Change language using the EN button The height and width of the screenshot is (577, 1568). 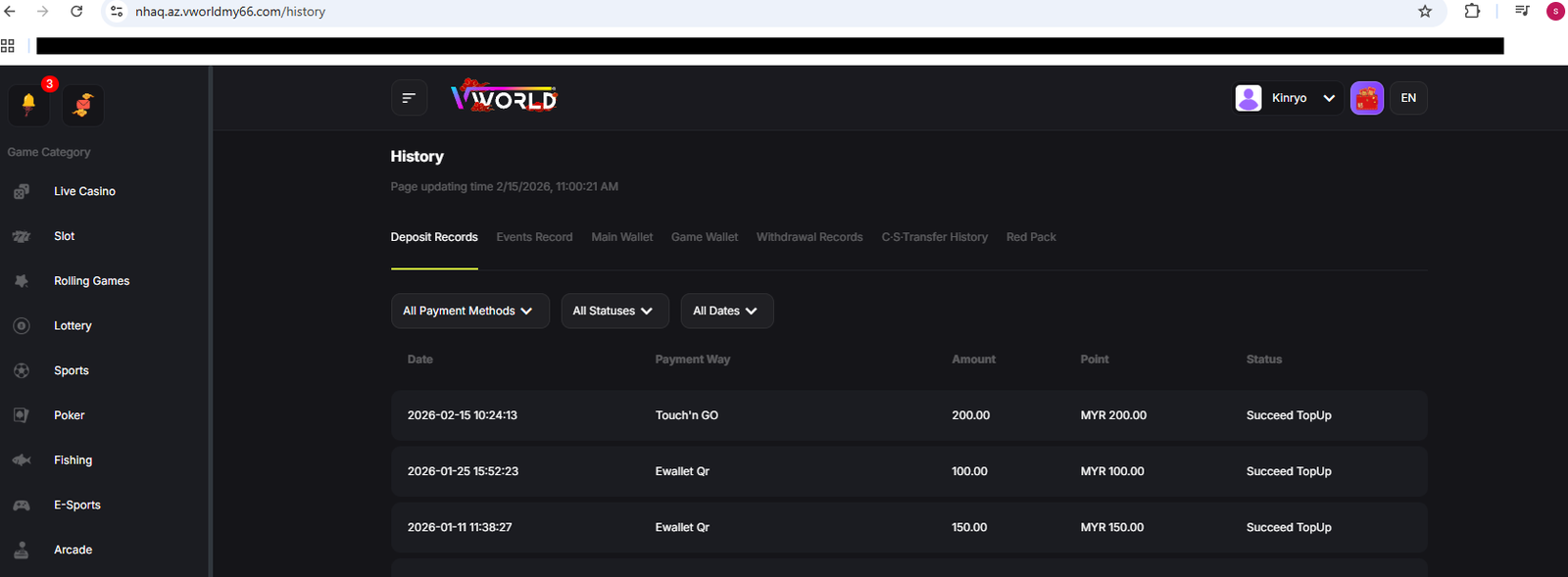click(1408, 98)
